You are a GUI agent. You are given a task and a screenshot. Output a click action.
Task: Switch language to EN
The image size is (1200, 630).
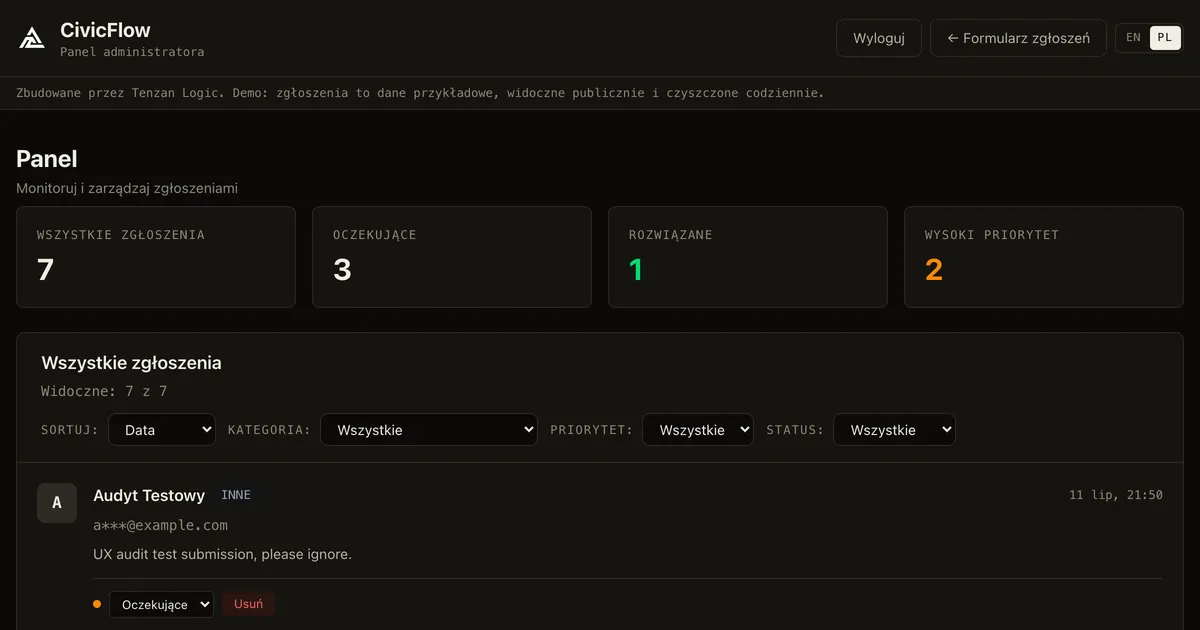point(1133,38)
